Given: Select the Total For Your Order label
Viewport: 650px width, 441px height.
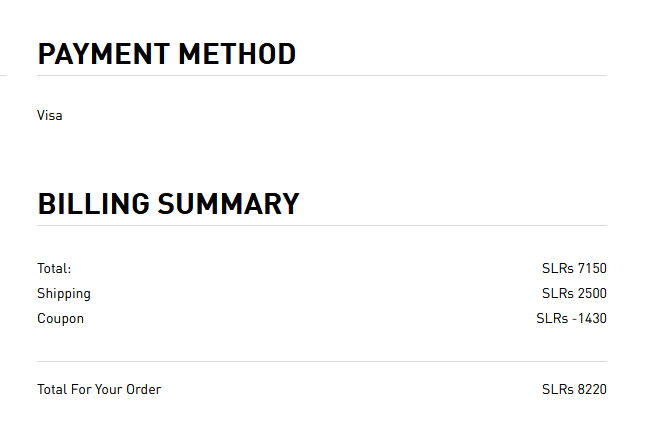Looking at the screenshot, I should (99, 389).
